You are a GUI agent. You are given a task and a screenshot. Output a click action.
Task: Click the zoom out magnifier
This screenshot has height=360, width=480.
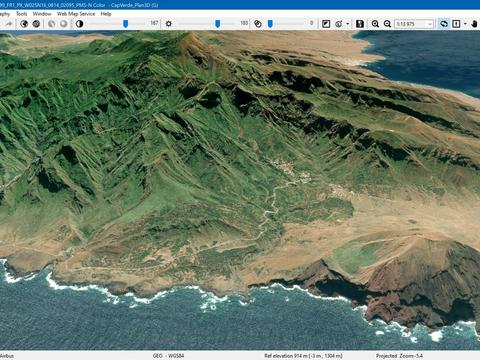click(x=387, y=24)
